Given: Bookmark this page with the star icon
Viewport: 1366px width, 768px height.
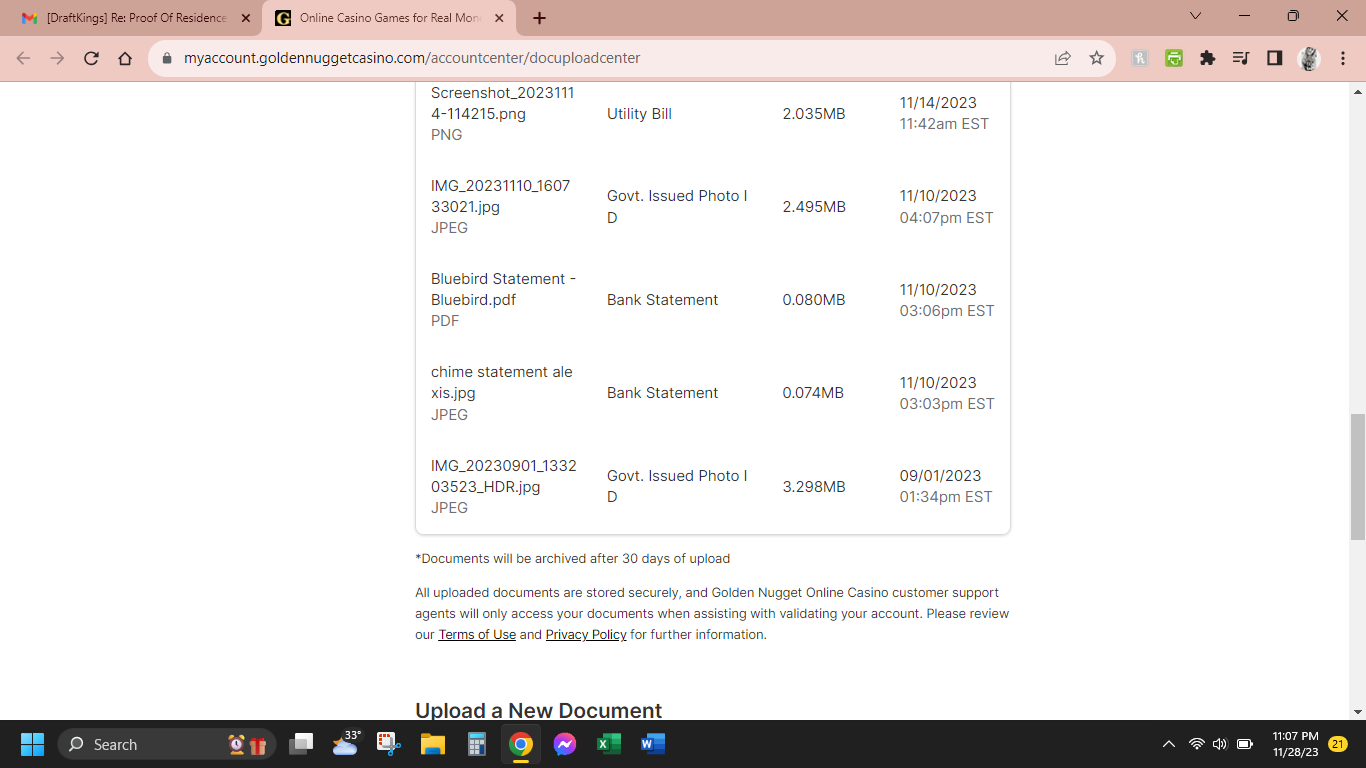Looking at the screenshot, I should (x=1096, y=58).
